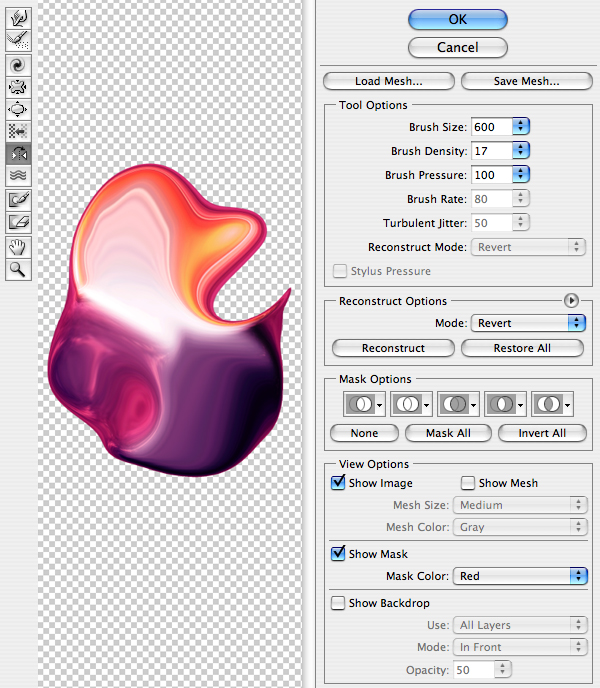Image resolution: width=600 pixels, height=688 pixels.
Task: Click the Brush Density value field
Action: pyautogui.click(x=492, y=151)
